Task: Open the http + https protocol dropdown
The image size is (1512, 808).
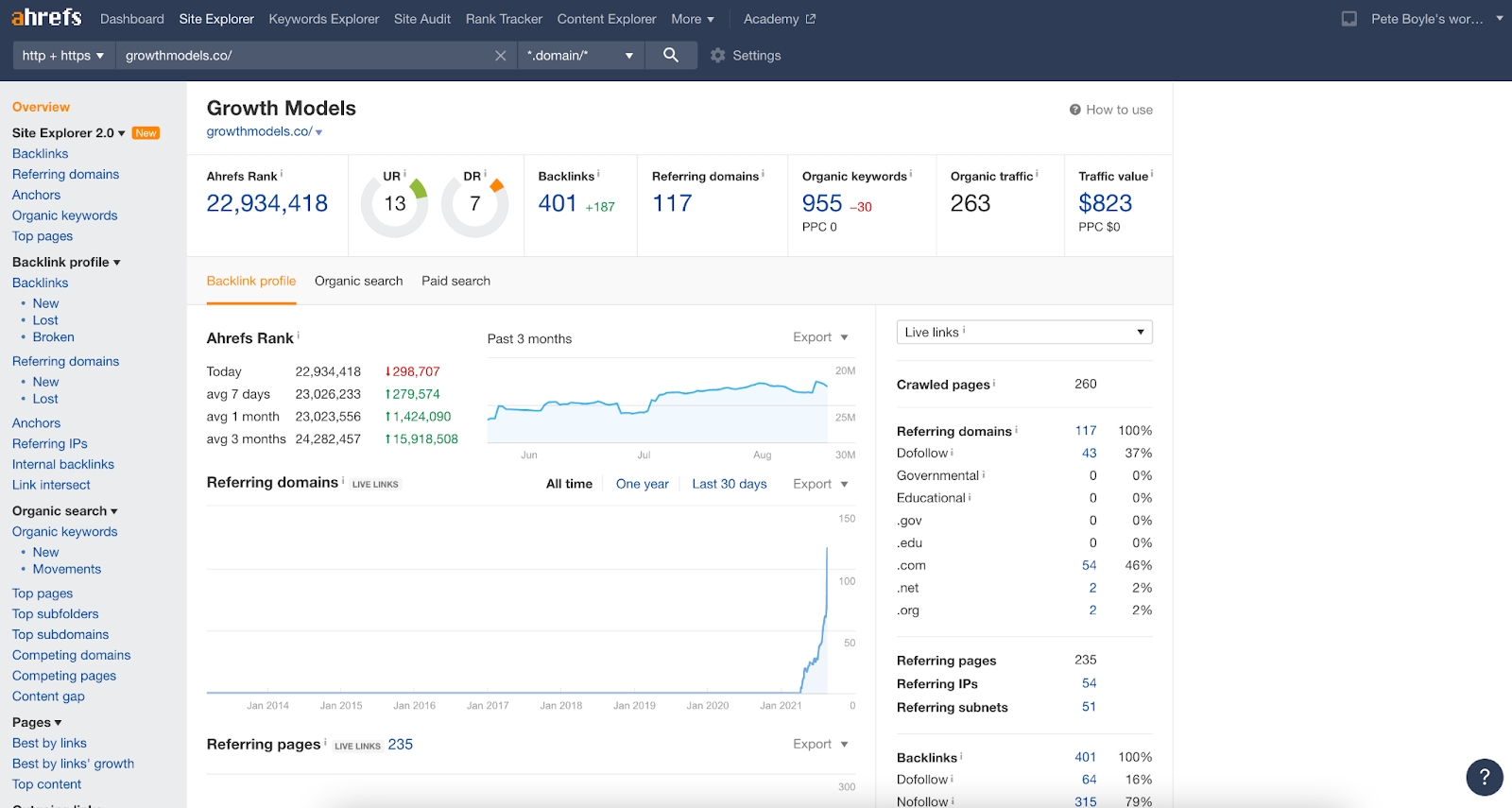Action: pos(63,56)
